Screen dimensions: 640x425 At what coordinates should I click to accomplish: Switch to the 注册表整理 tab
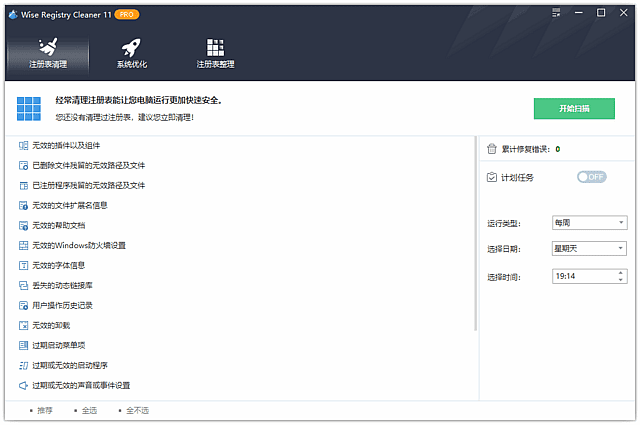(214, 54)
